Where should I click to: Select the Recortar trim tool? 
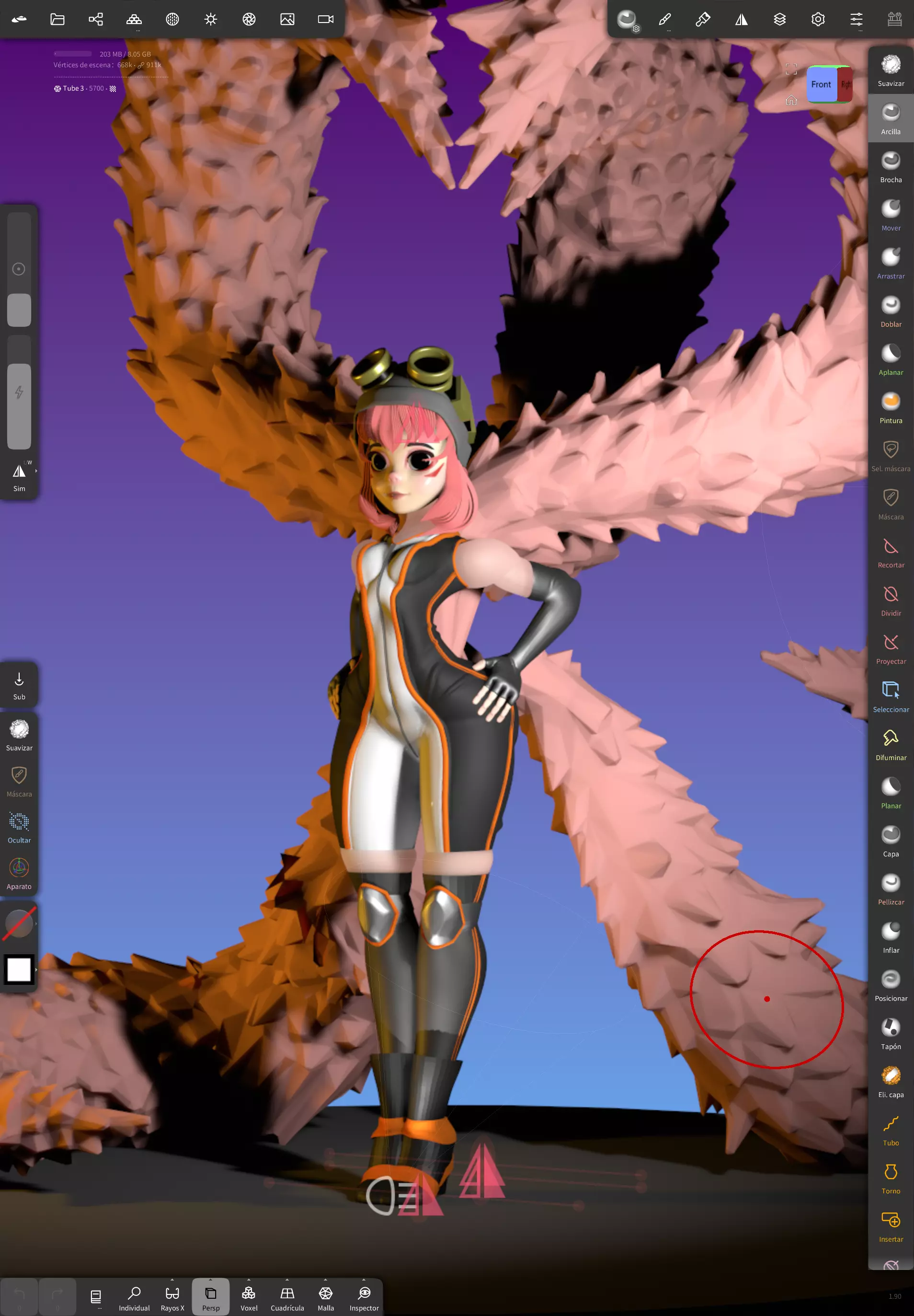(x=891, y=552)
